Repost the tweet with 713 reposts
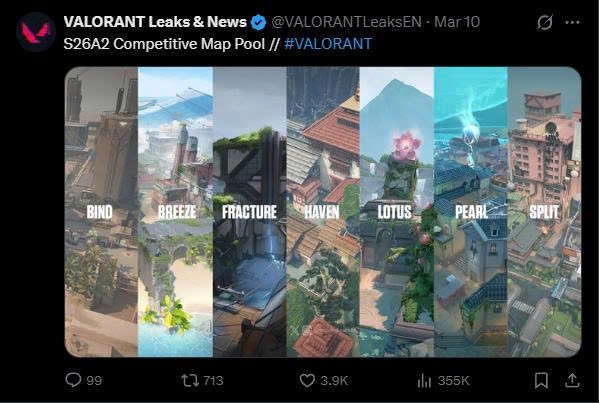599x403 pixels. tap(202, 380)
